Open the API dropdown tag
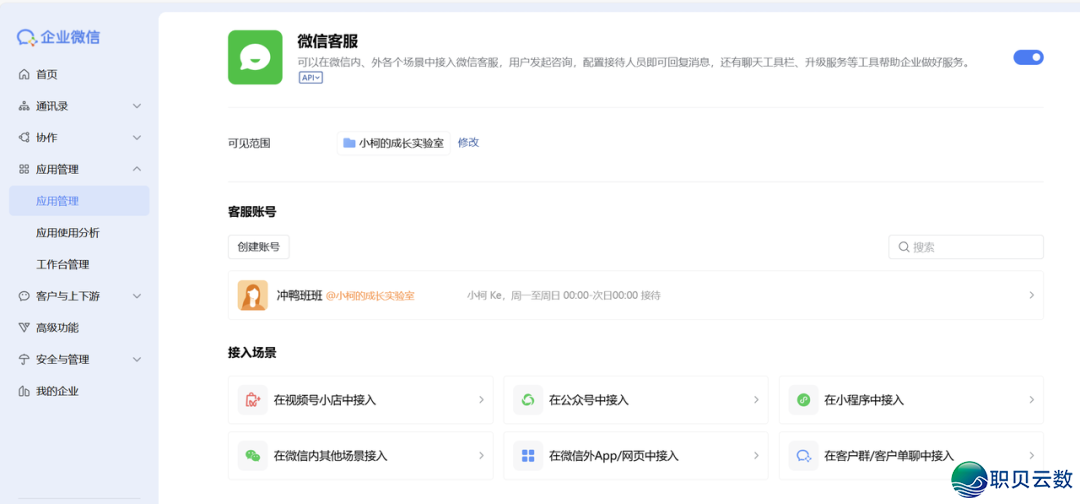The width and height of the screenshot is (1080, 504). (311, 78)
